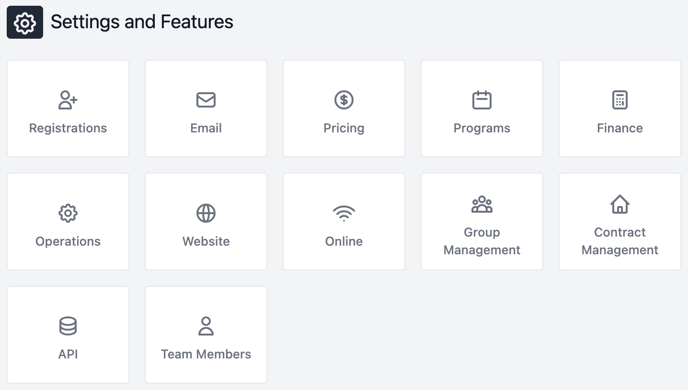Screen dimensions: 688x390
Task: Click the Contract Management house icon
Action: tap(620, 204)
